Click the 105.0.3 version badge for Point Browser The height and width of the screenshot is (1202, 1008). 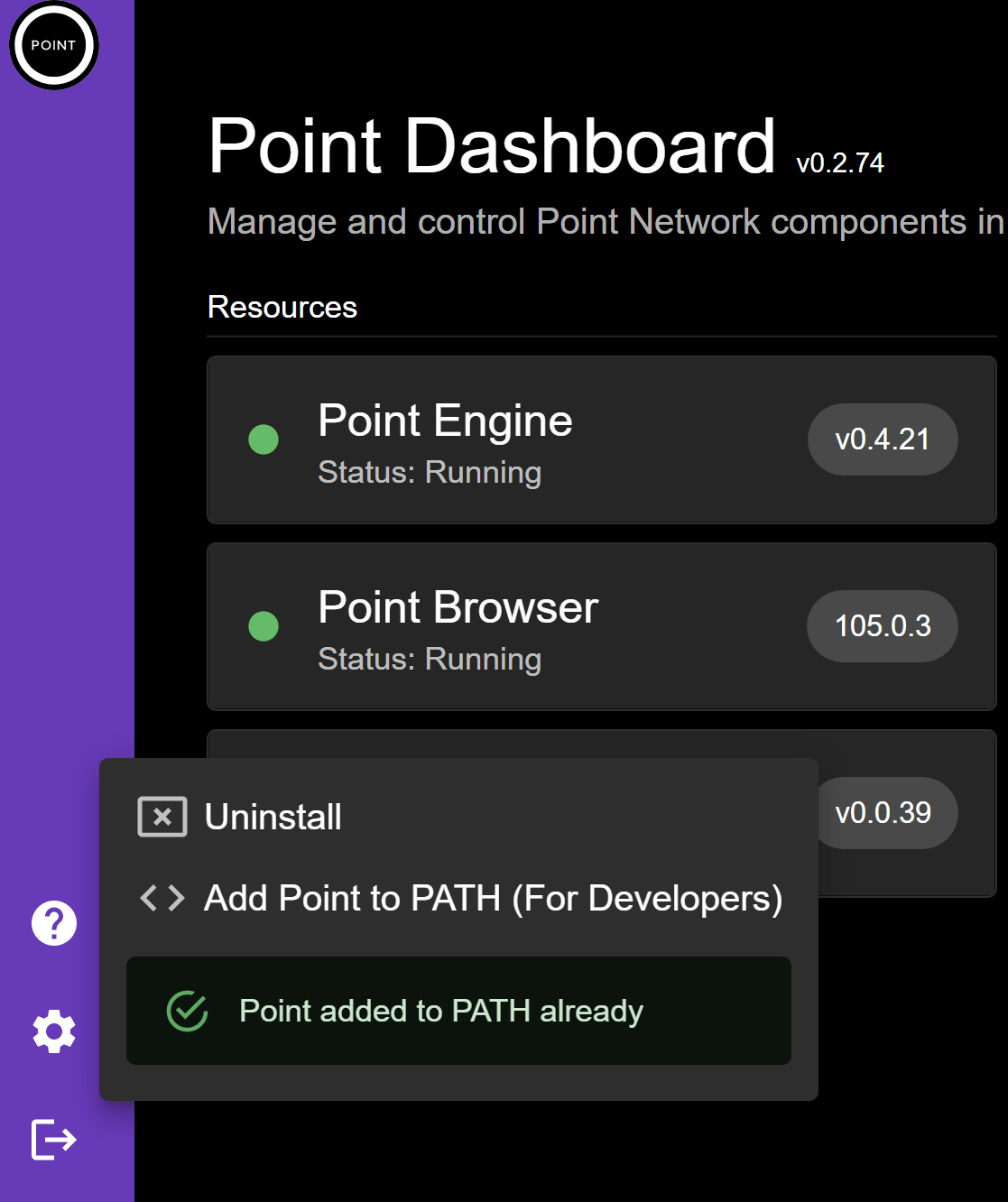882,626
